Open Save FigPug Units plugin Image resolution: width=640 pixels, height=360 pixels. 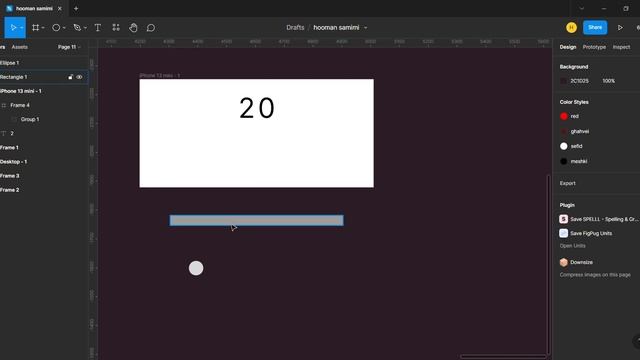591,233
